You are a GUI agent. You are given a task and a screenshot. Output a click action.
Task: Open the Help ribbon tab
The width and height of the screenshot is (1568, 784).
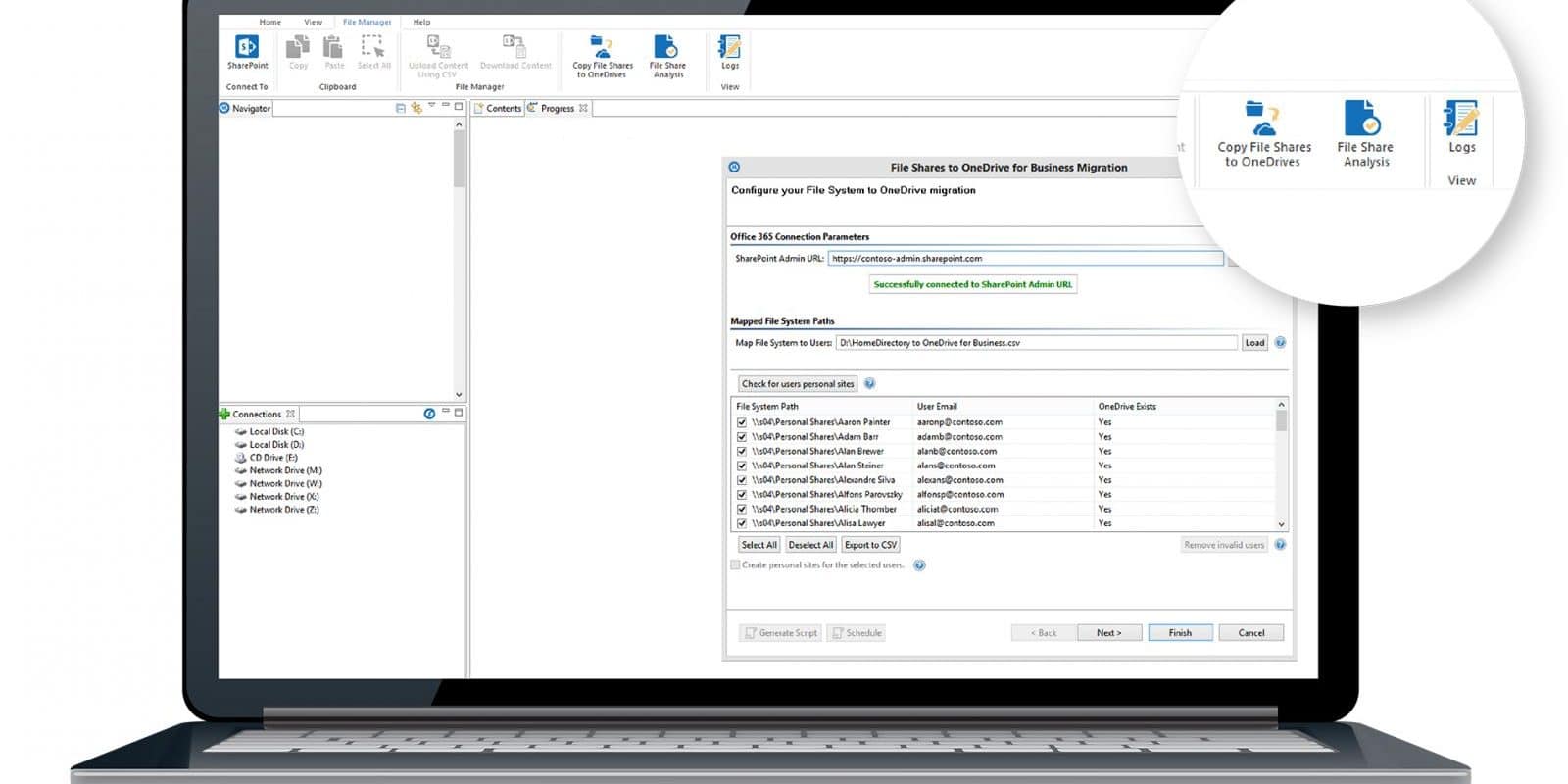tap(421, 22)
